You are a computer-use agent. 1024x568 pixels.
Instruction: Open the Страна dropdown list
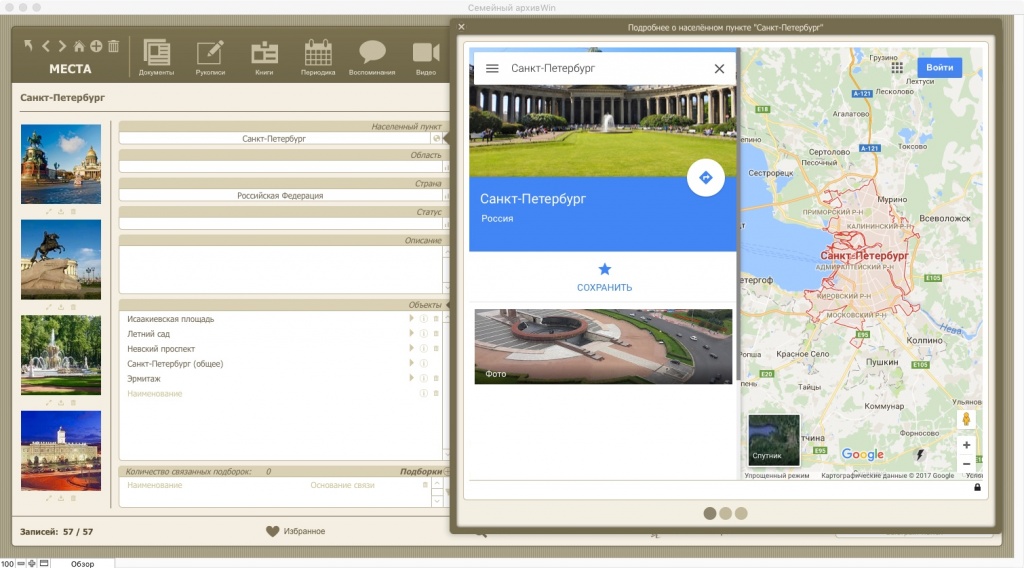447,195
